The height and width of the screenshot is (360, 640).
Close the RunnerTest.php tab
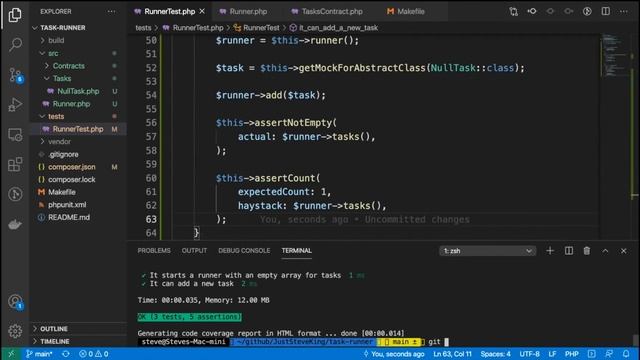click(202, 11)
